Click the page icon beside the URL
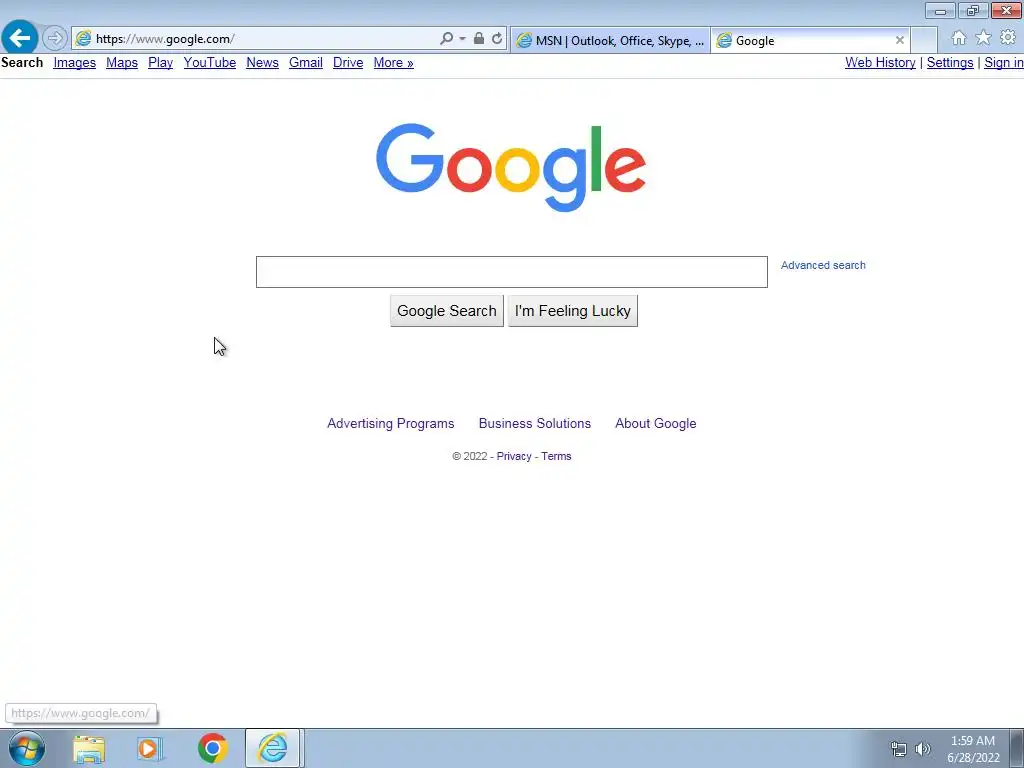 coord(83,39)
